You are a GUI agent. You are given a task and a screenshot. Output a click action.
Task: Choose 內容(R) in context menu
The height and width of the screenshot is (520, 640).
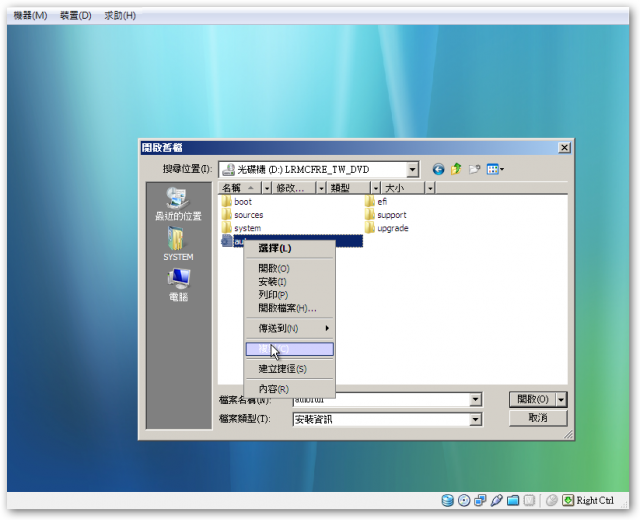(x=289, y=389)
